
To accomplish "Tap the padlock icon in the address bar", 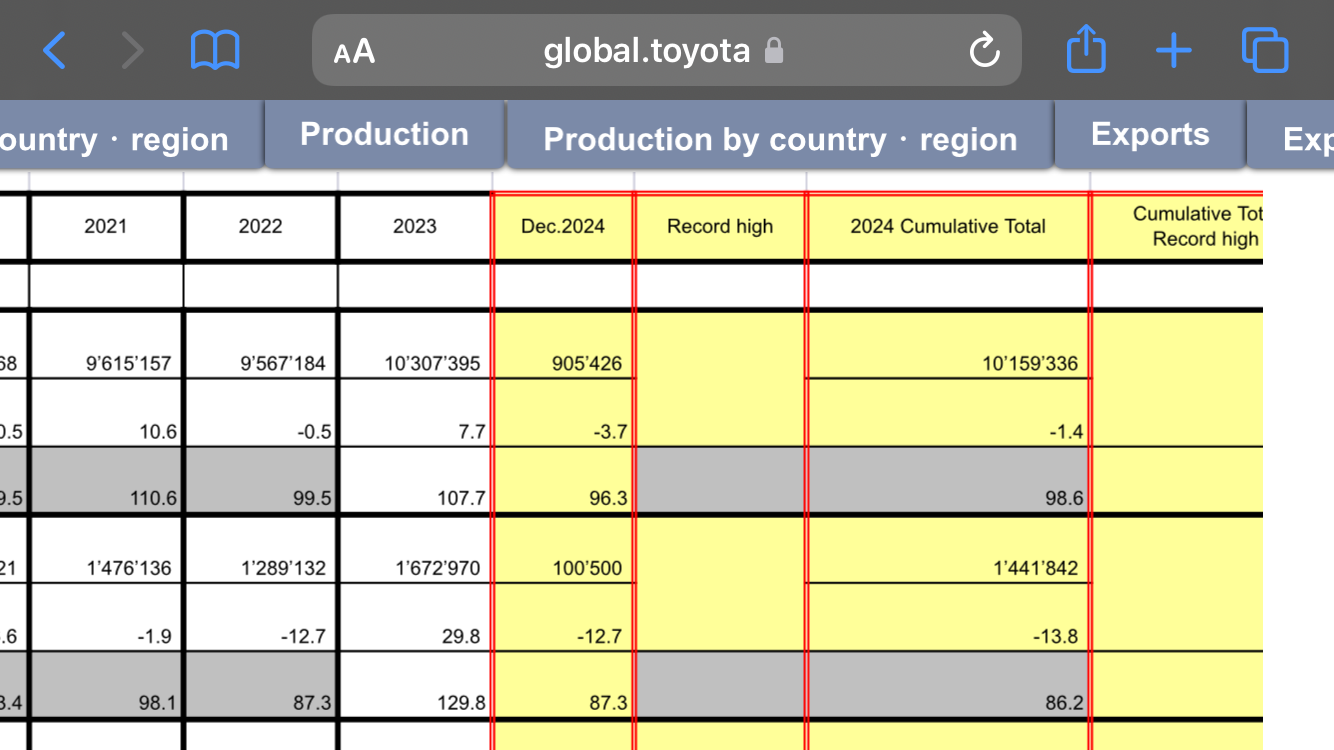I will [x=773, y=51].
